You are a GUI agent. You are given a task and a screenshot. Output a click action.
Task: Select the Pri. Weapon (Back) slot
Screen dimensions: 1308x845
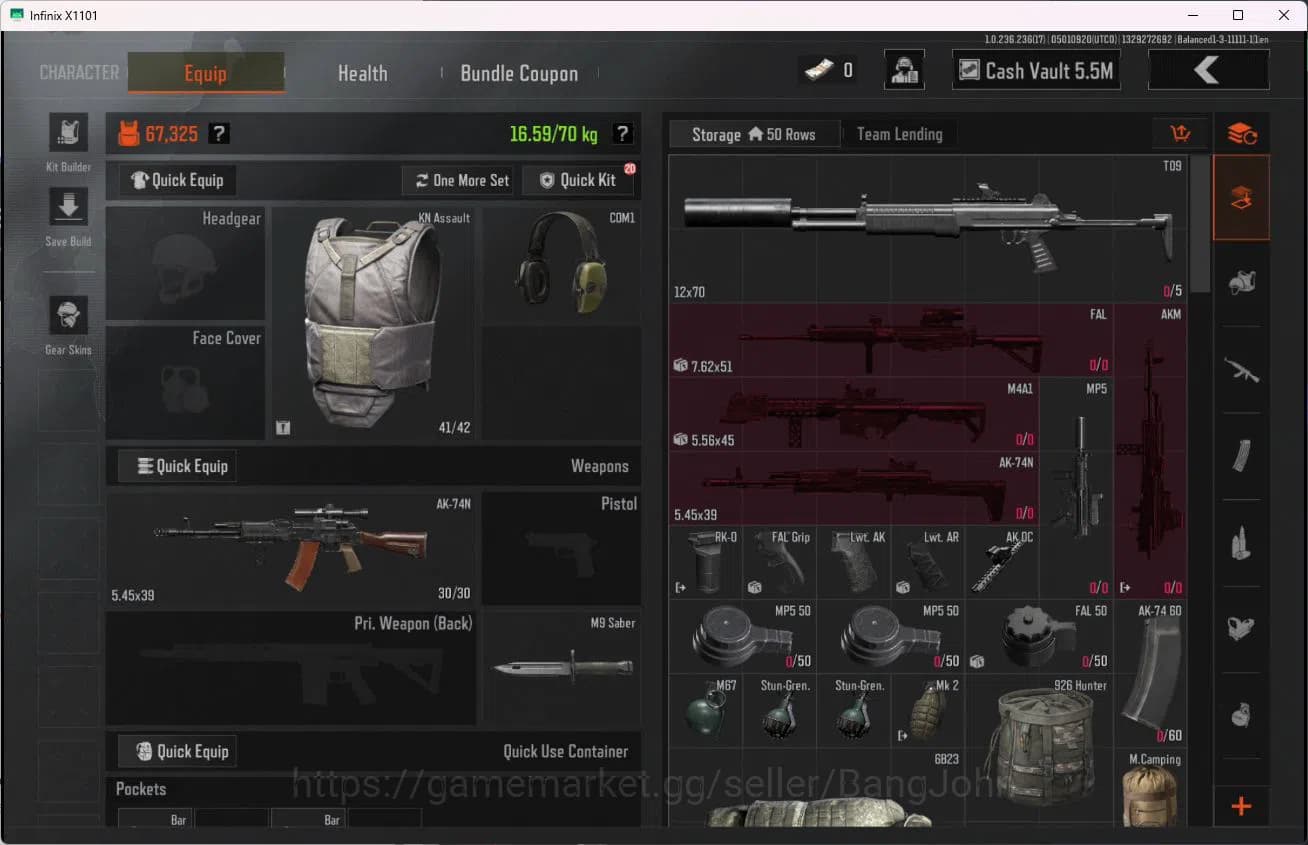(x=291, y=668)
